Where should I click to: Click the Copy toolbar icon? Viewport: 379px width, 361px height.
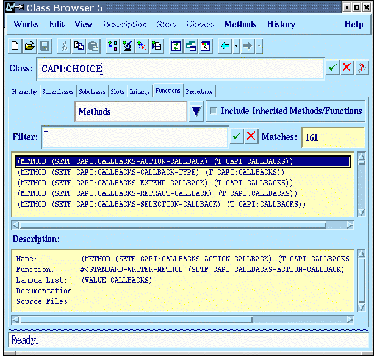(x=79, y=46)
